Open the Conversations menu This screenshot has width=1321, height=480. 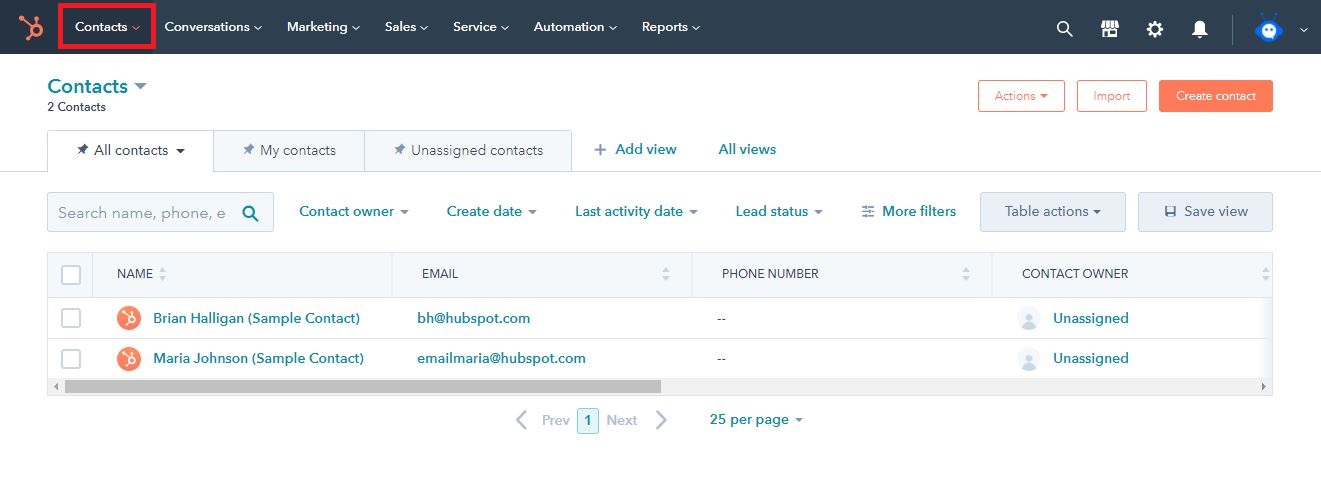[x=213, y=27]
